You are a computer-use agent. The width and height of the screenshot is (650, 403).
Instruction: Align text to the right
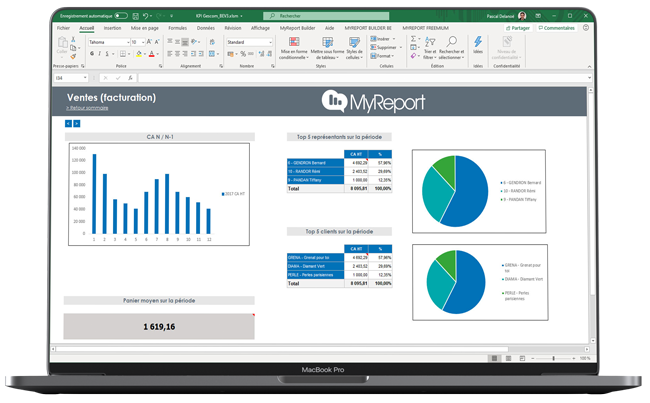tap(185, 54)
